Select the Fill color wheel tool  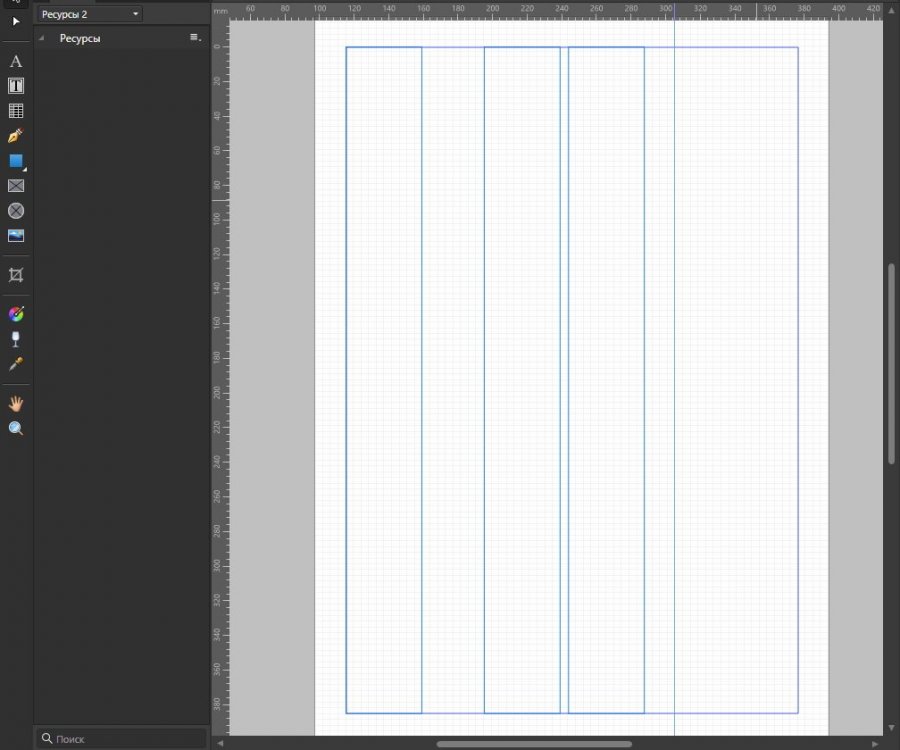click(x=16, y=314)
